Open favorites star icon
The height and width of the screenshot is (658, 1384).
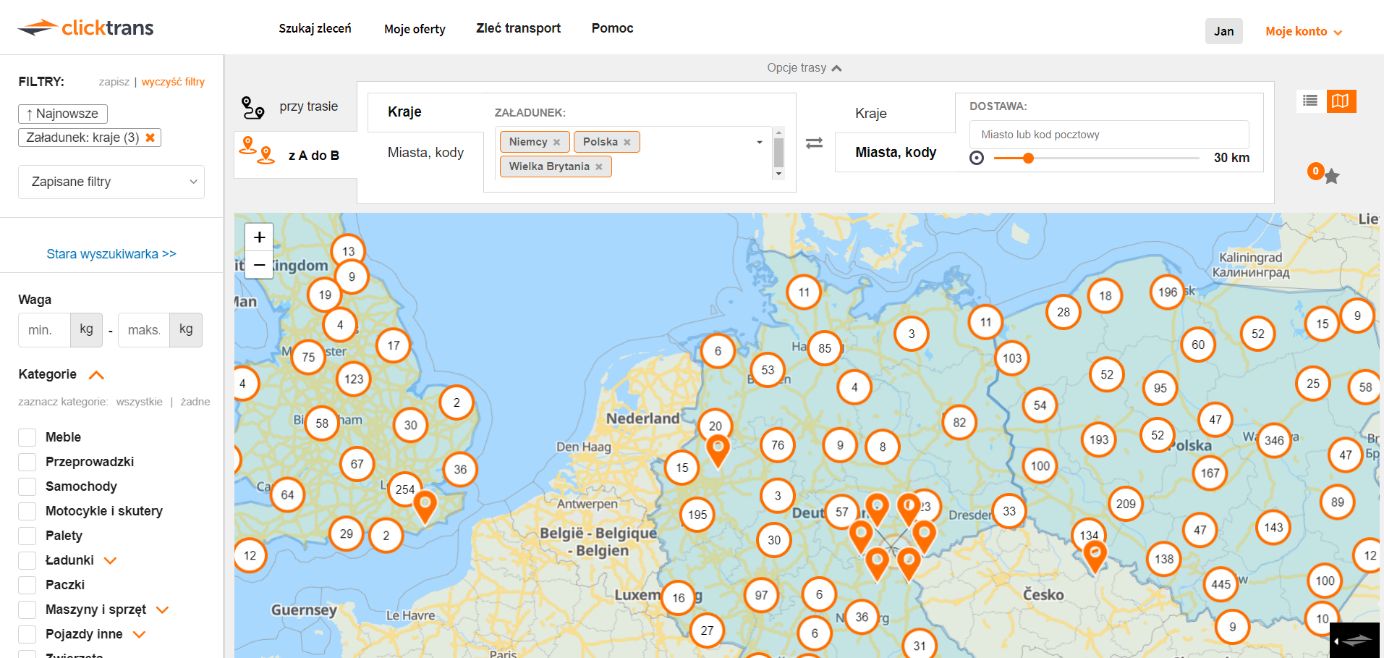[x=1331, y=176]
